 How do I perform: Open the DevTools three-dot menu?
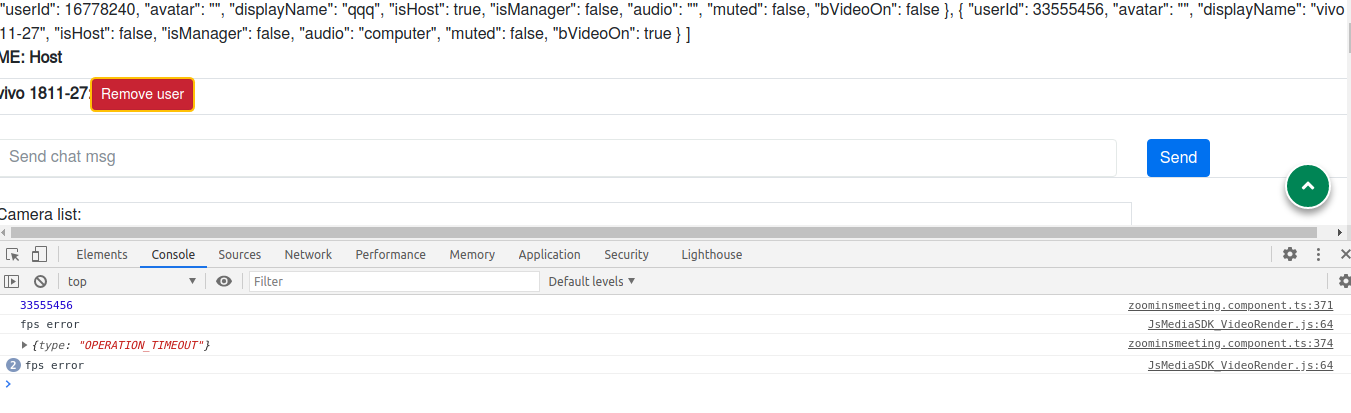coord(1318,255)
